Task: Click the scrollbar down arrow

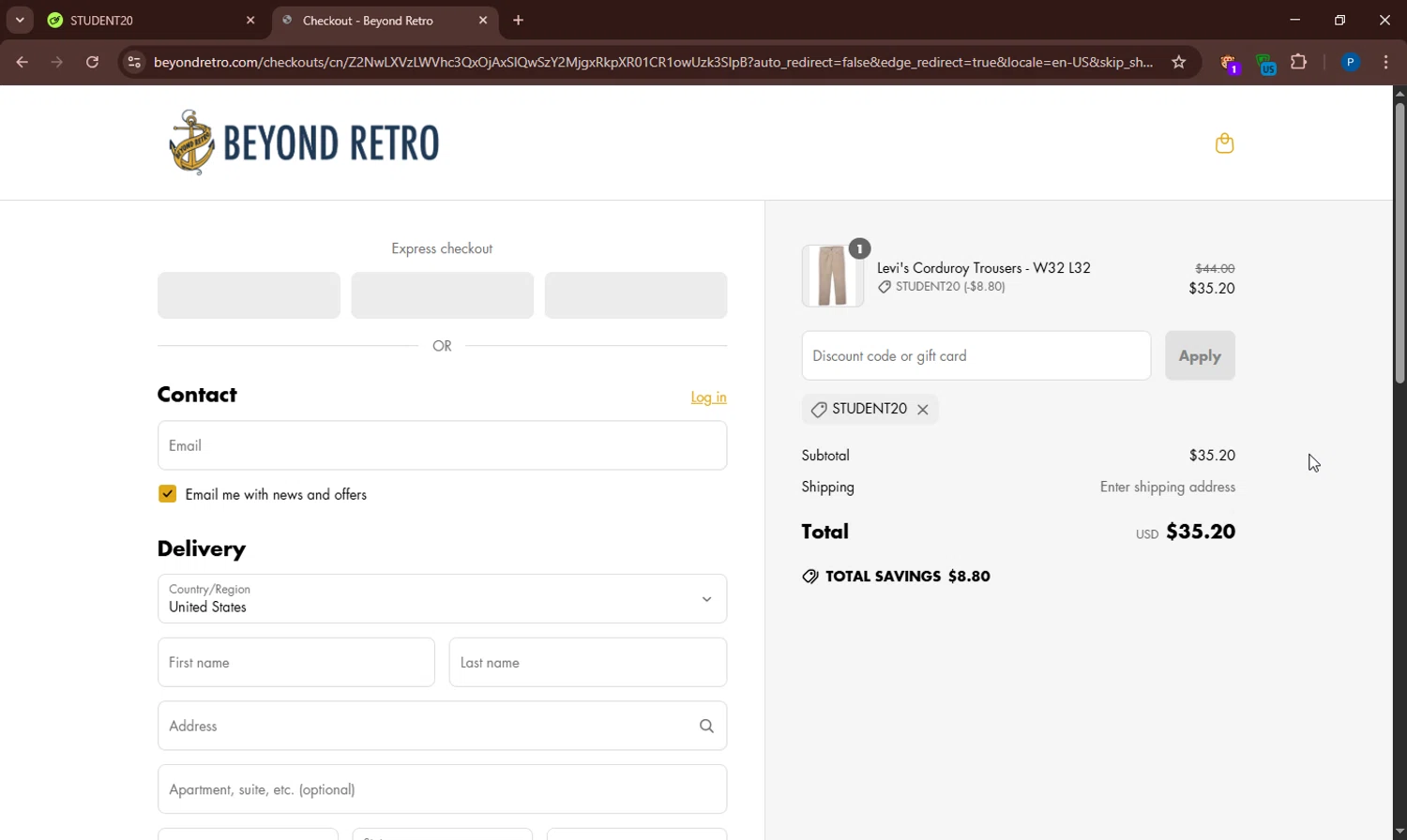Action: point(1399,832)
